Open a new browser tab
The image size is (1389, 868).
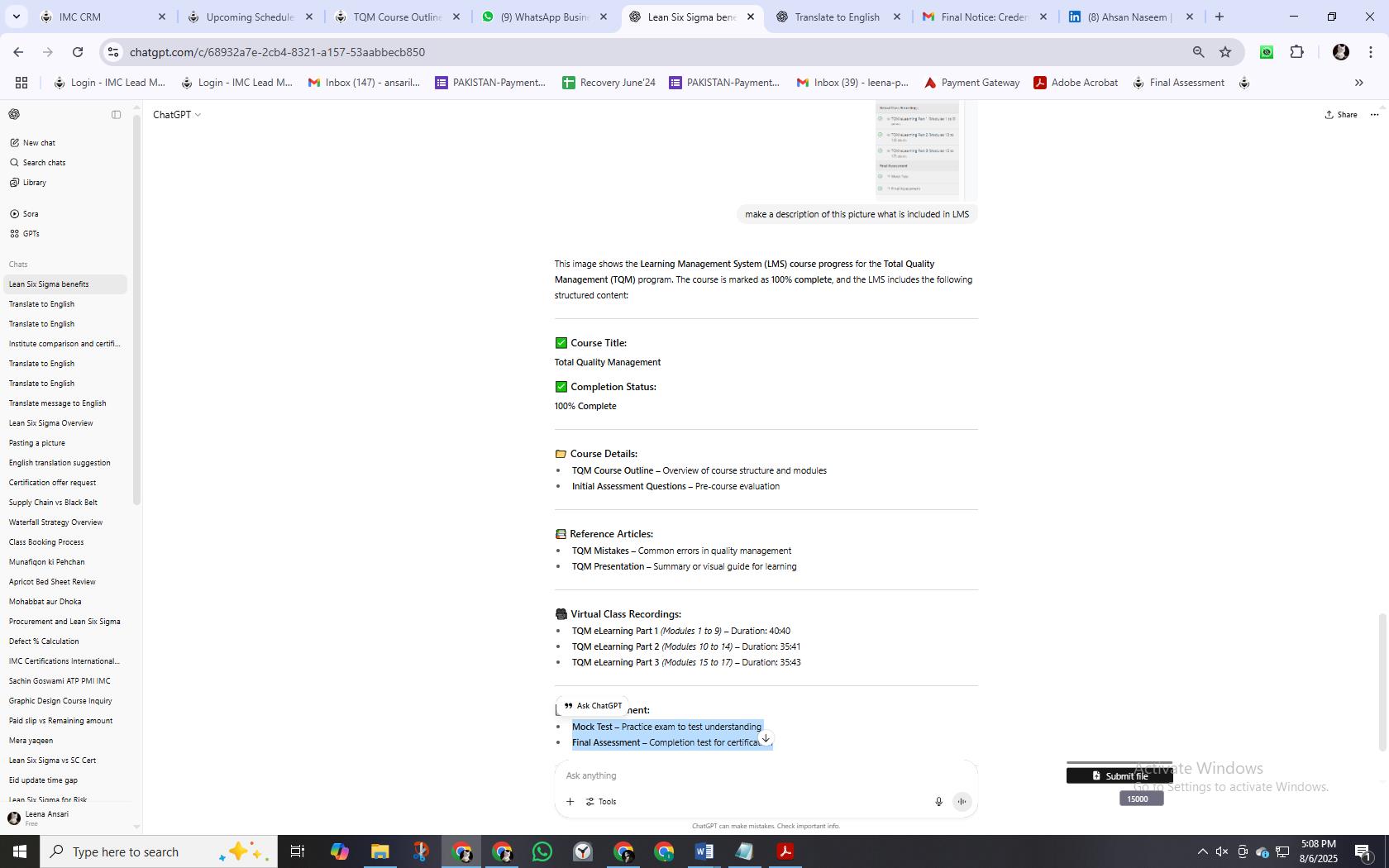pyautogui.click(x=1219, y=17)
